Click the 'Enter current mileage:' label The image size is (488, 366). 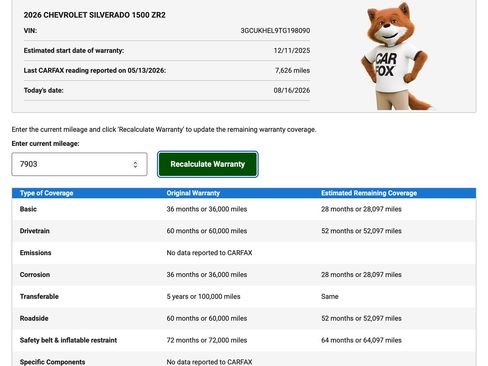click(45, 144)
